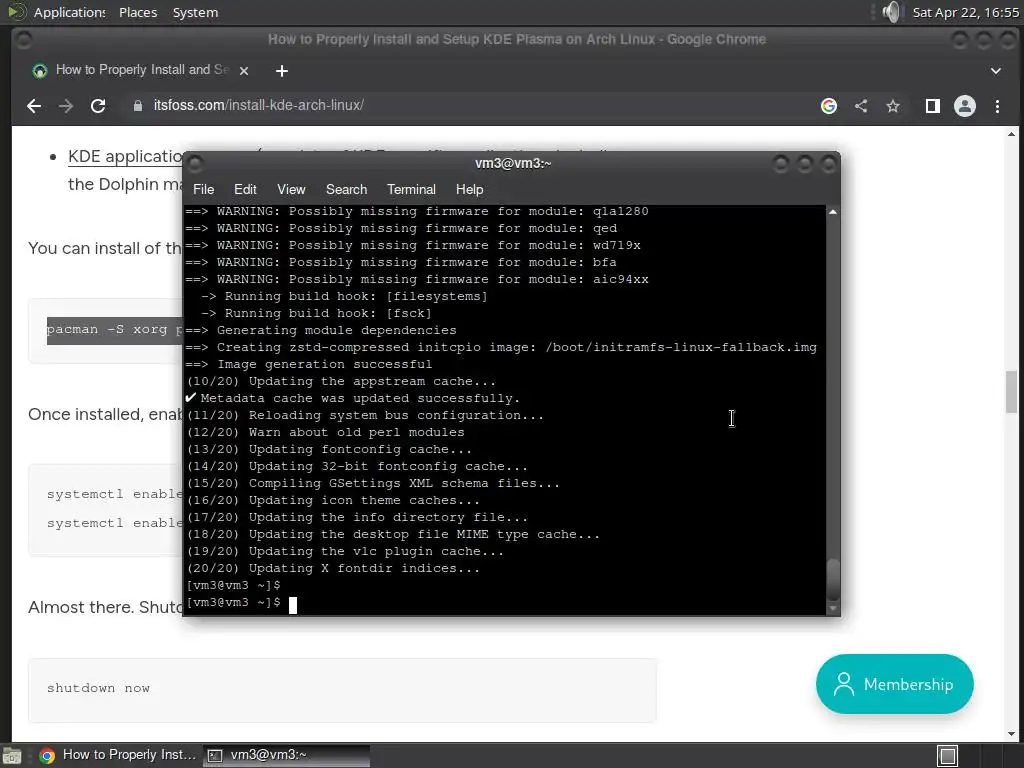Click the itsfoss tab title
This screenshot has width=1024, height=768.
[x=142, y=70]
